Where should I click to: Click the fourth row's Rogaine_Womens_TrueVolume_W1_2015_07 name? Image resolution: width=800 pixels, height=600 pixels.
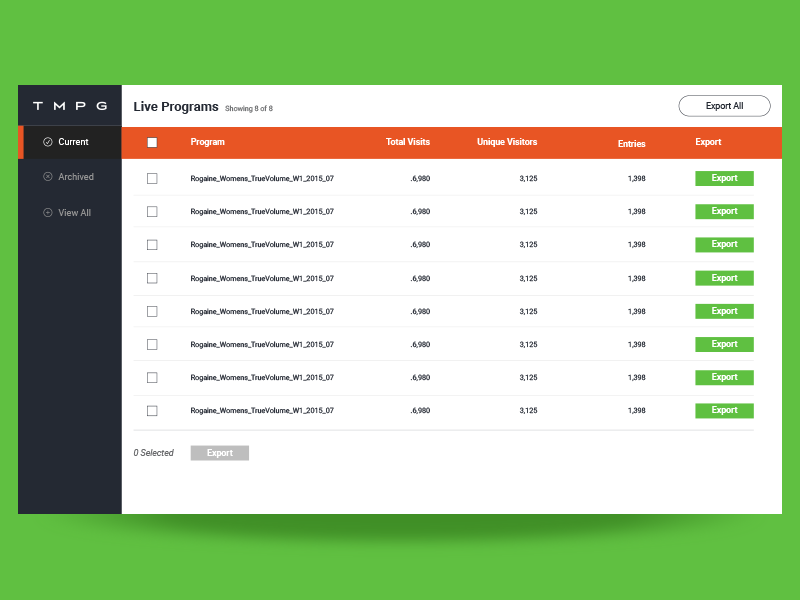point(262,279)
